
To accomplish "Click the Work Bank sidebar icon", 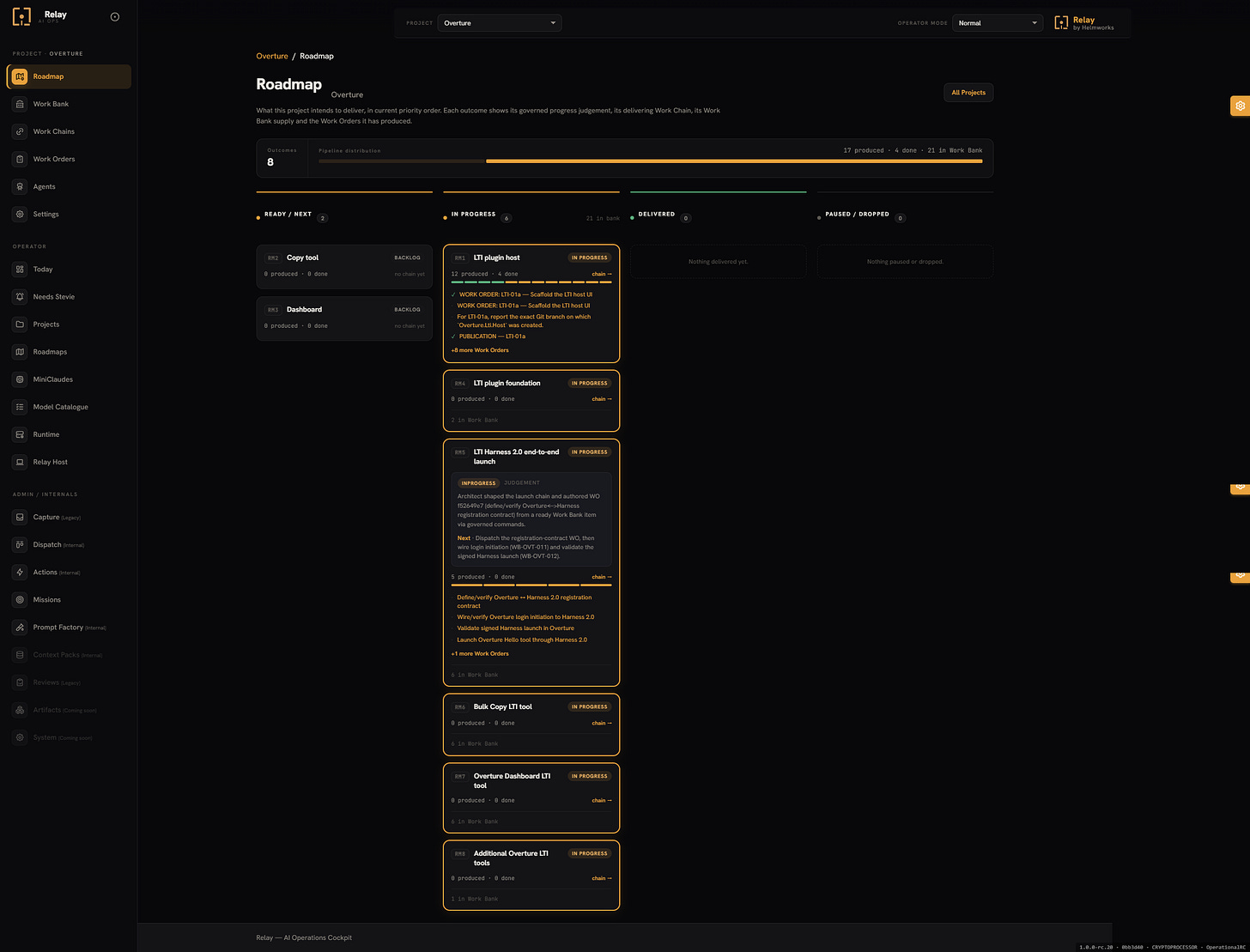I will coord(20,104).
